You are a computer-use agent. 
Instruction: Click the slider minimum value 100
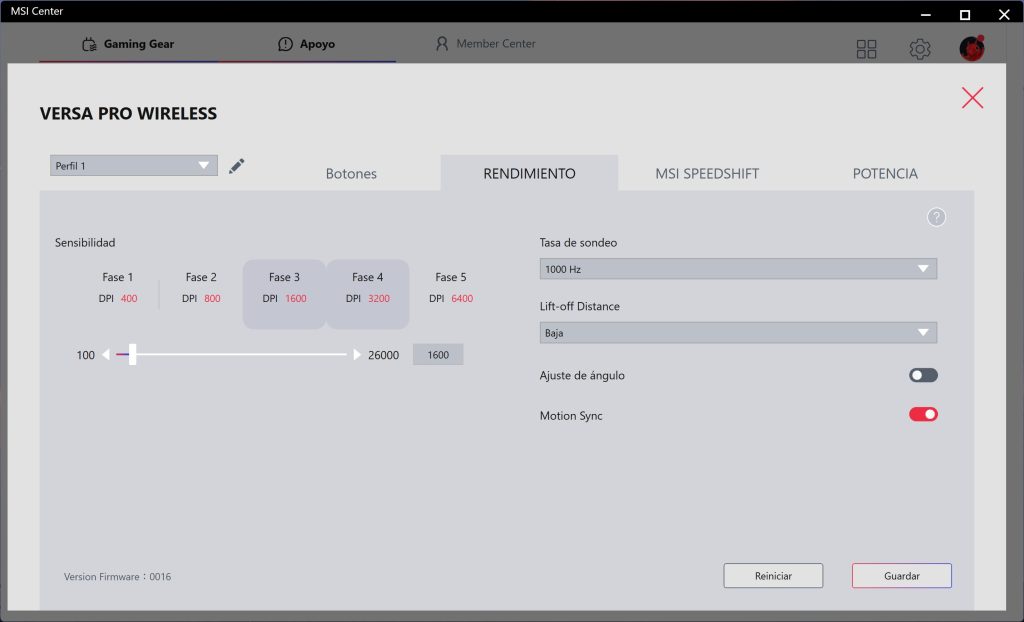[x=86, y=355]
